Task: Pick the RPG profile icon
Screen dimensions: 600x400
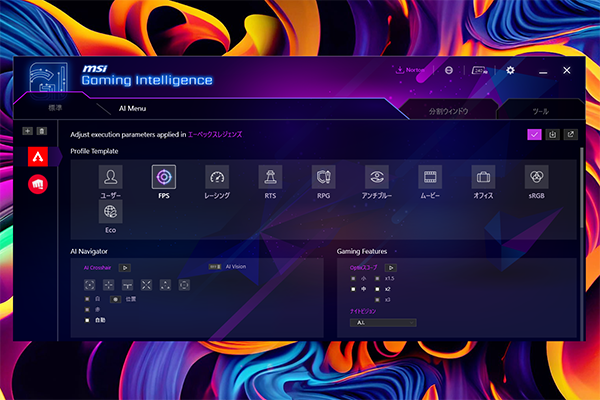Action: pos(323,178)
